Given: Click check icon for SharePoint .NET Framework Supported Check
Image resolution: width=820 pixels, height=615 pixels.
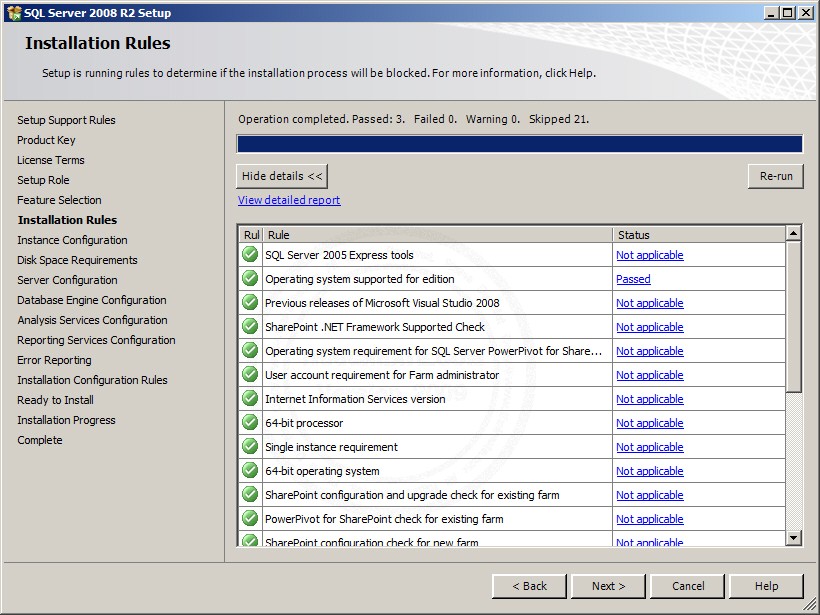Looking at the screenshot, I should [x=250, y=327].
